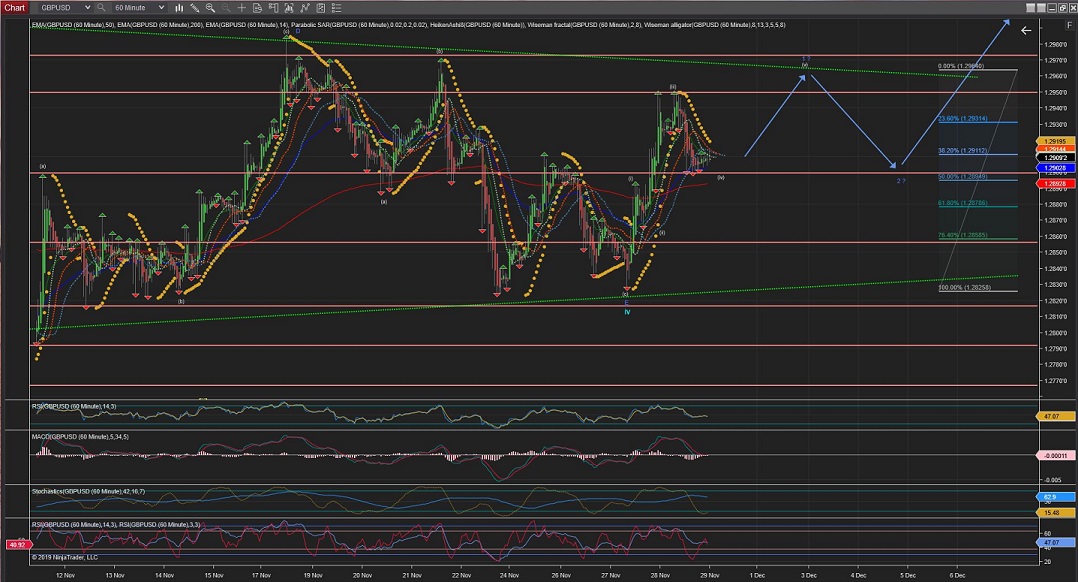Select the drawing tools pencil icon
This screenshot has width=1078, height=582.
(195, 8)
